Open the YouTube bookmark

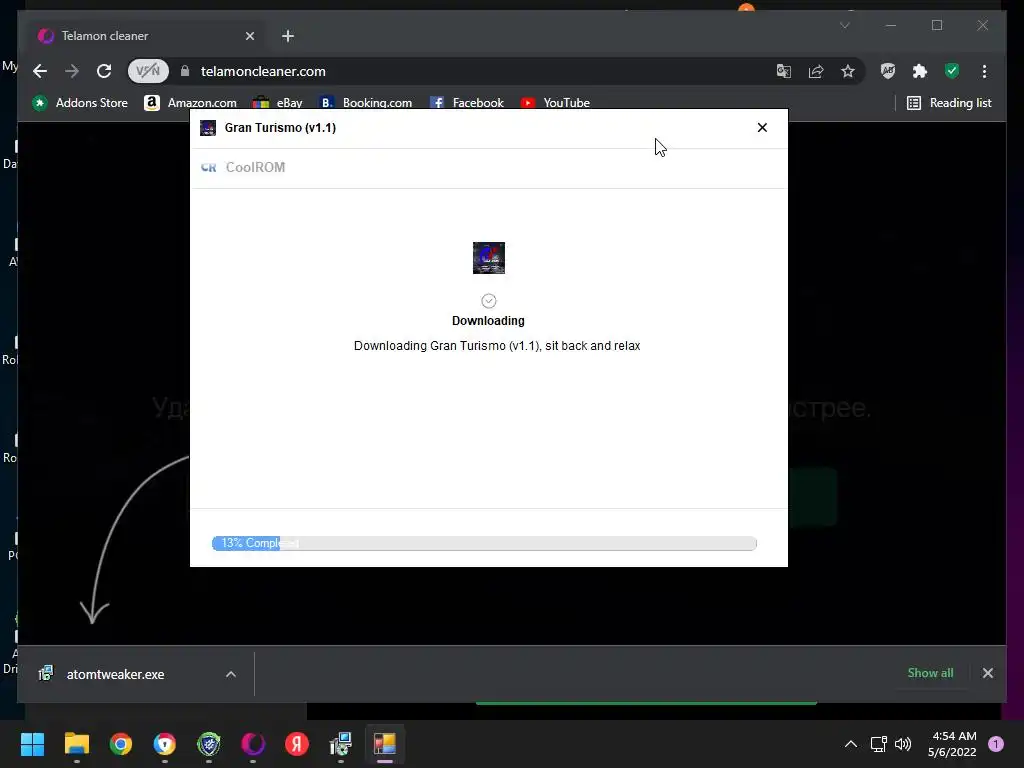click(x=555, y=103)
